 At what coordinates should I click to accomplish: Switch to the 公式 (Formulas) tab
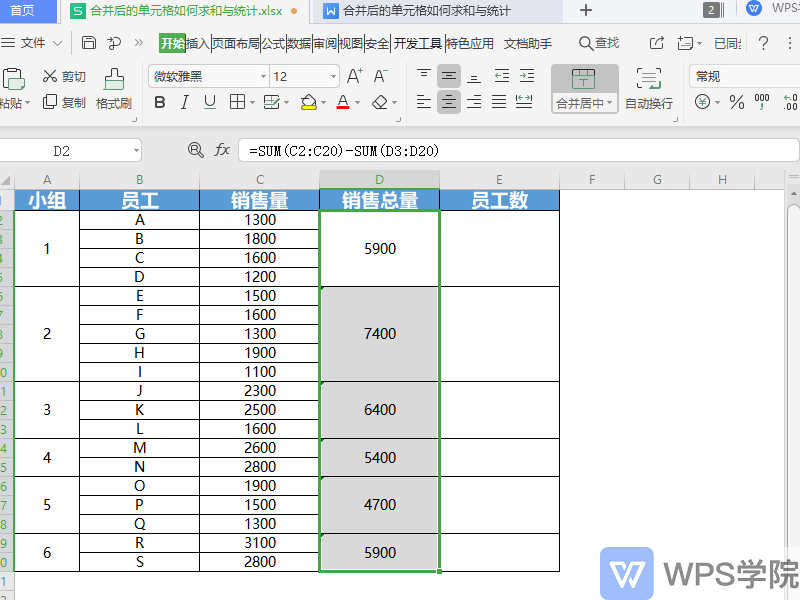click(x=273, y=43)
